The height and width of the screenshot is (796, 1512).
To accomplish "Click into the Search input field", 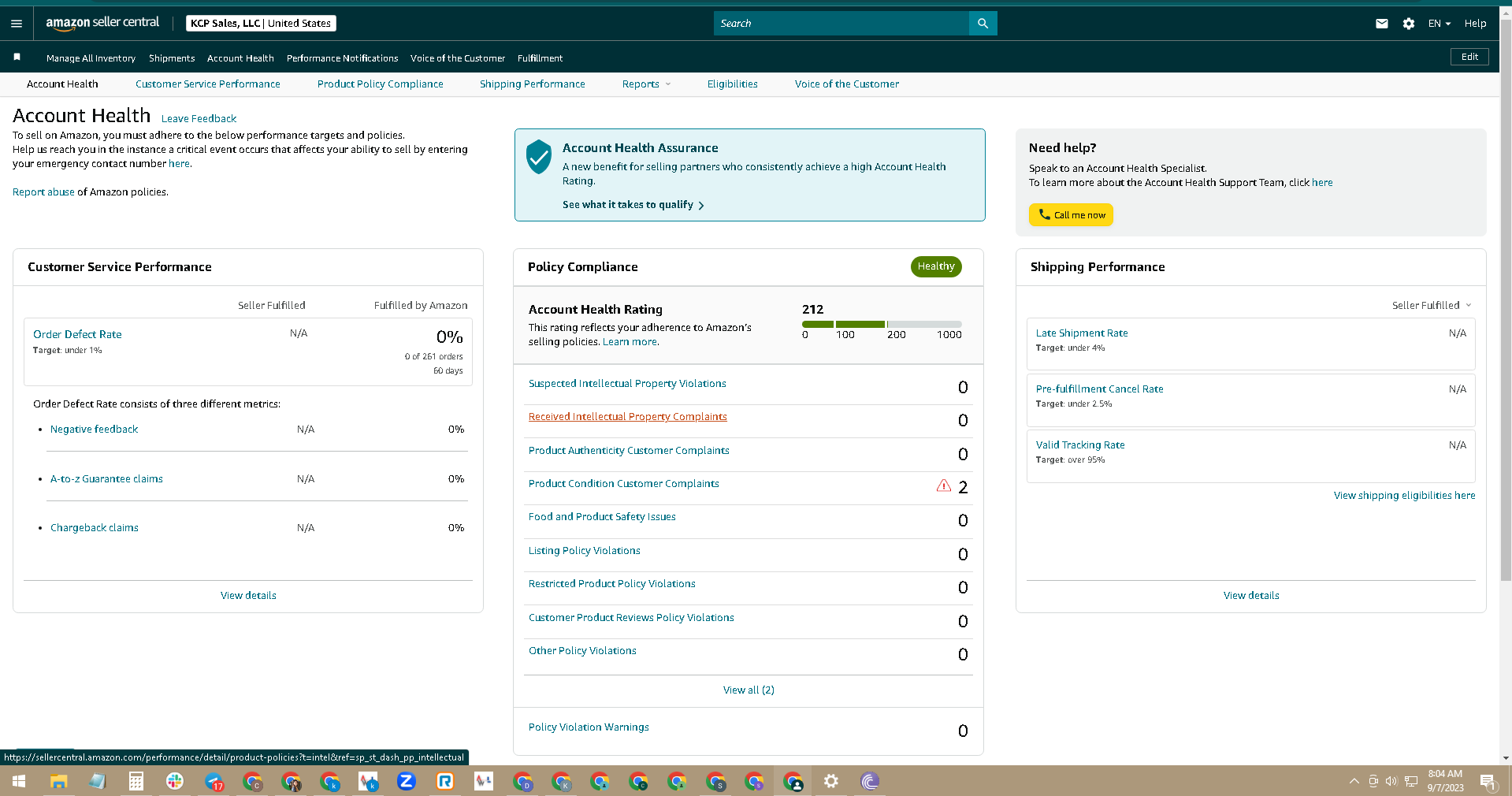I will coord(841,24).
